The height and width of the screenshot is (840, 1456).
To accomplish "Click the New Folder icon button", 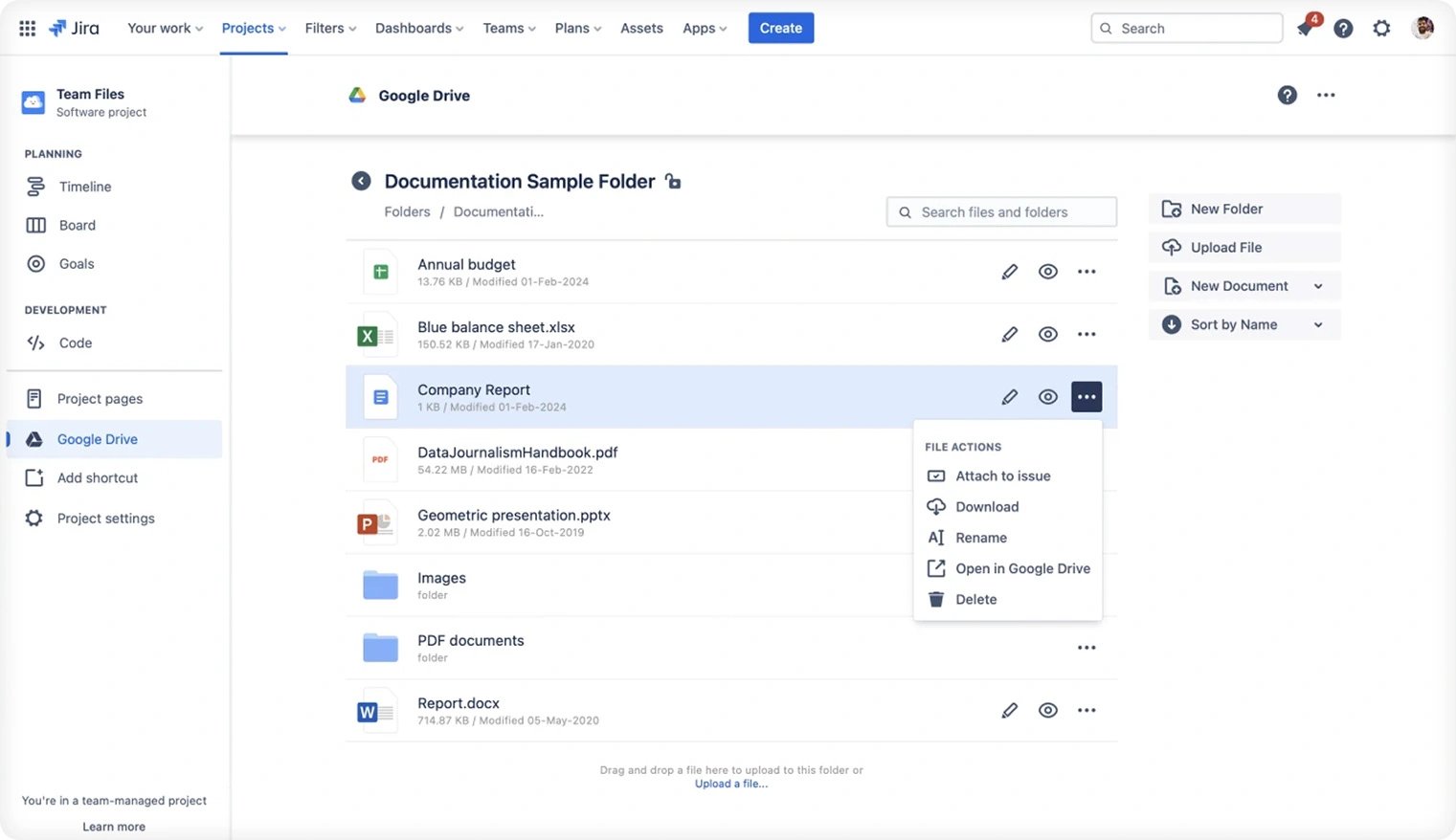I will pos(1171,208).
